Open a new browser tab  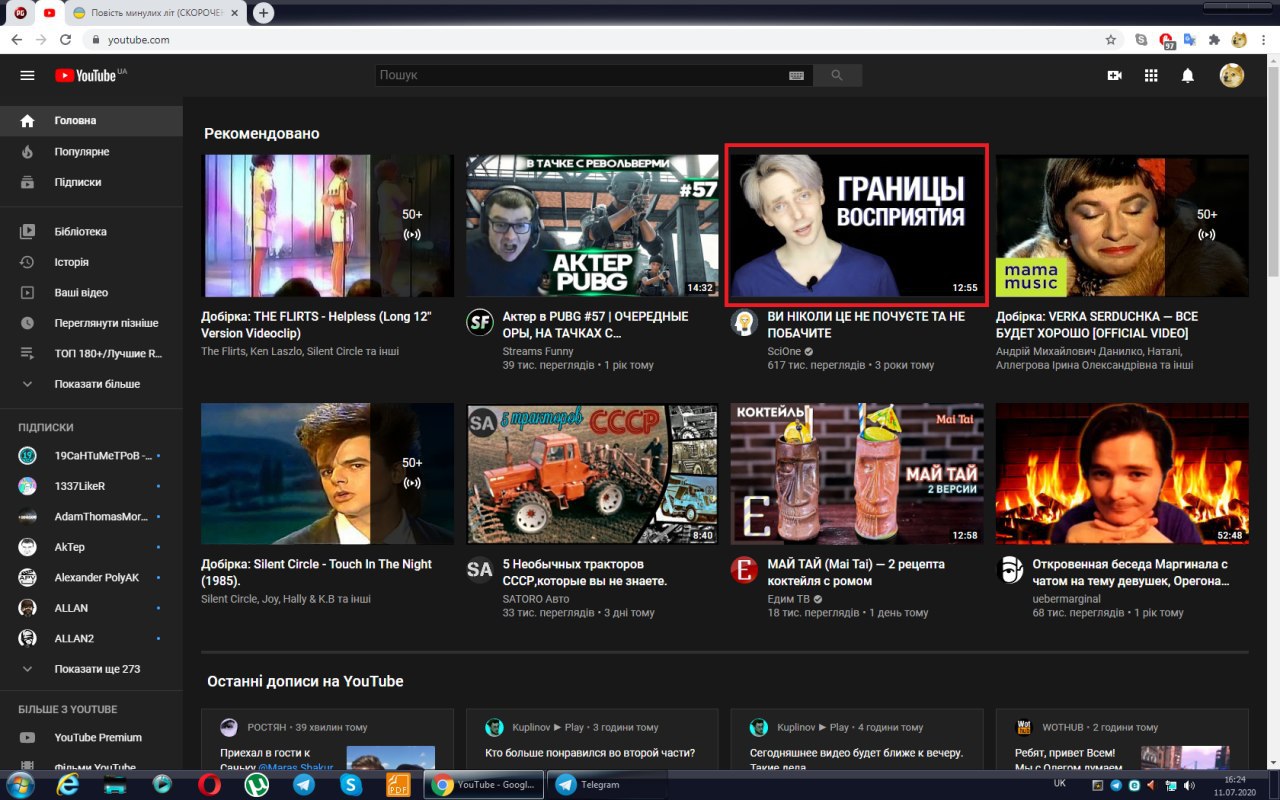pyautogui.click(x=263, y=13)
